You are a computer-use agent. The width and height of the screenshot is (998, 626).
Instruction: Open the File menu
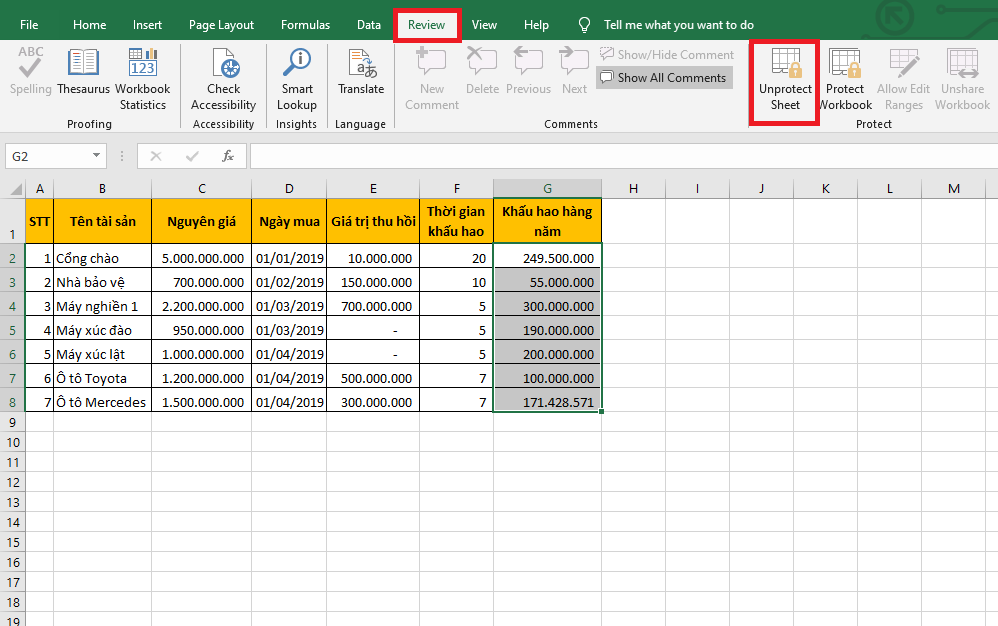point(29,25)
